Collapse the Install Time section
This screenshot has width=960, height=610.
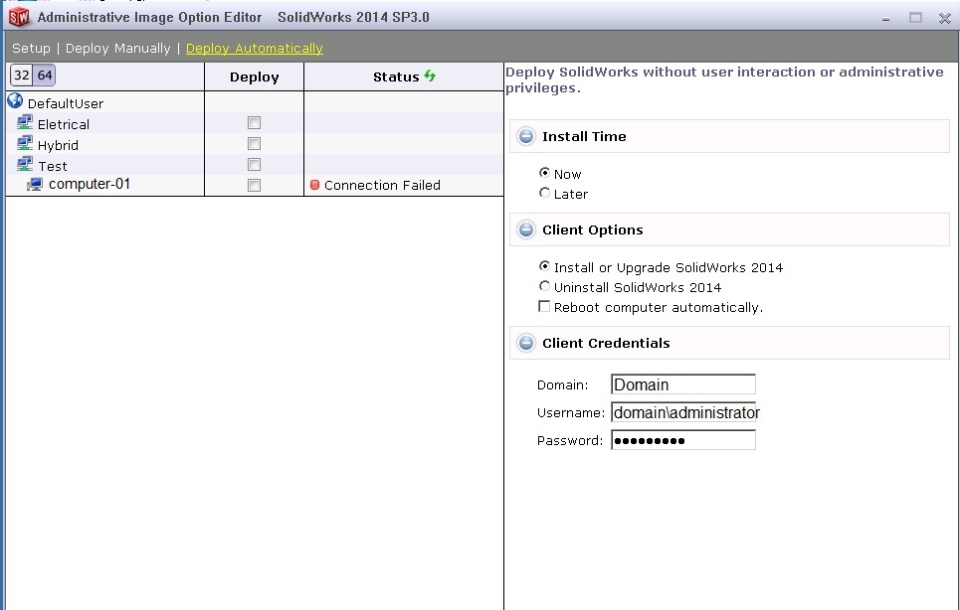pyautogui.click(x=526, y=136)
